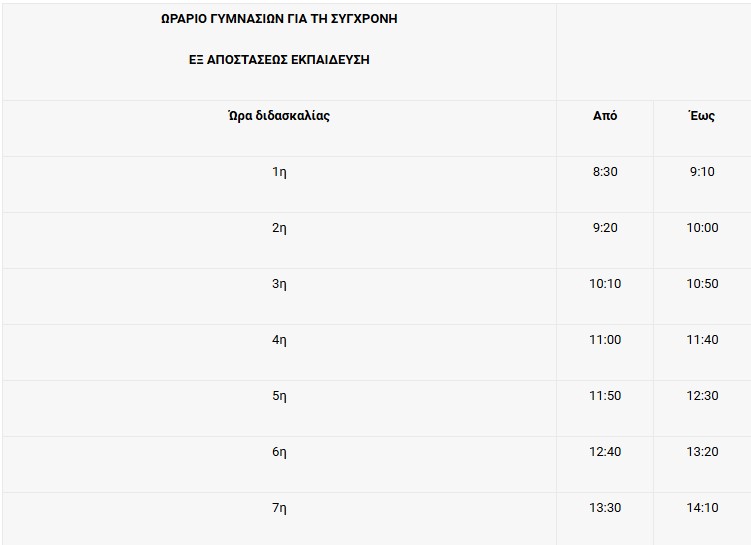Click the 10:00 end time cell
This screenshot has width=751, height=545.
click(702, 228)
